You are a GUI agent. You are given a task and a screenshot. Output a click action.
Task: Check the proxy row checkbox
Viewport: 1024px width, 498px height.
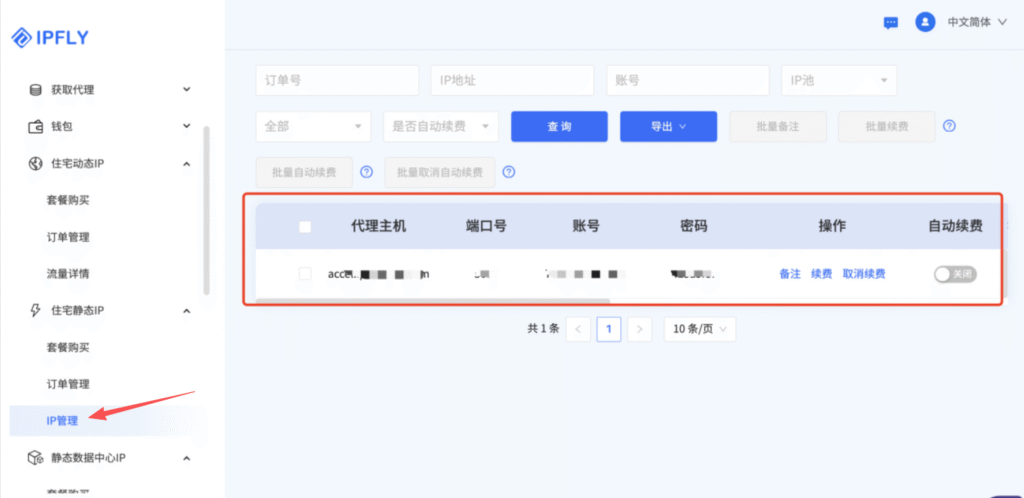305,274
